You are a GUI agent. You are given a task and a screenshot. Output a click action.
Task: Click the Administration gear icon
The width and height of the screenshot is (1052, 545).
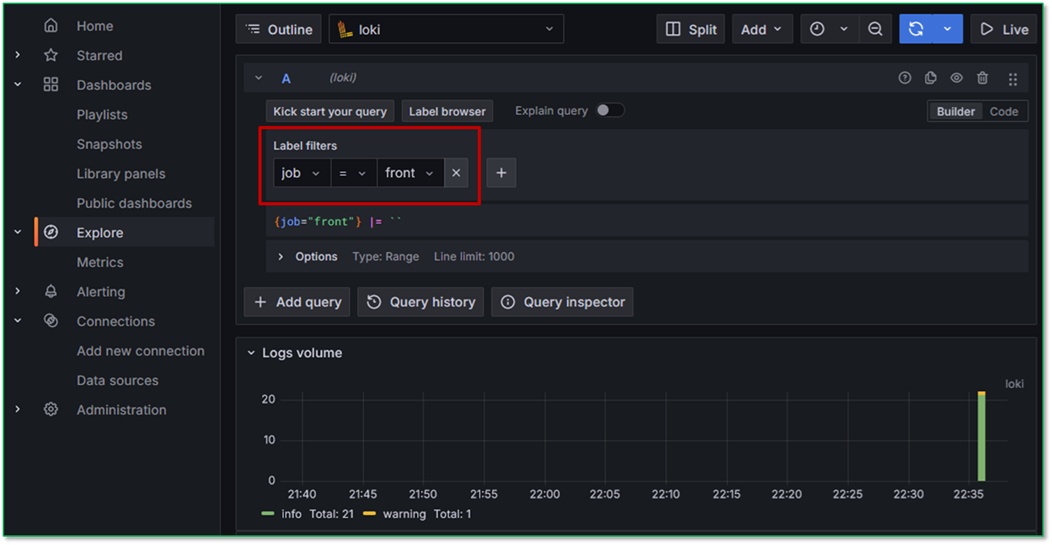(x=50, y=410)
